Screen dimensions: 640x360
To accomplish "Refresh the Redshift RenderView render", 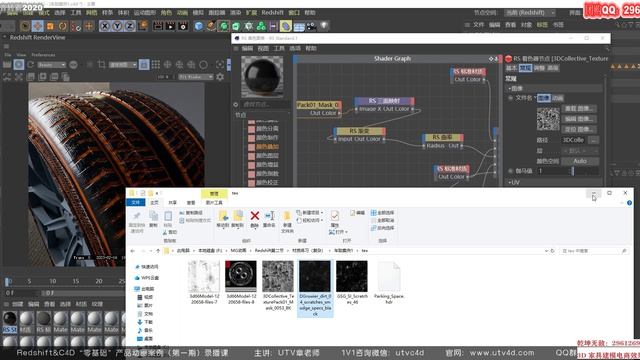I will coord(31,64).
